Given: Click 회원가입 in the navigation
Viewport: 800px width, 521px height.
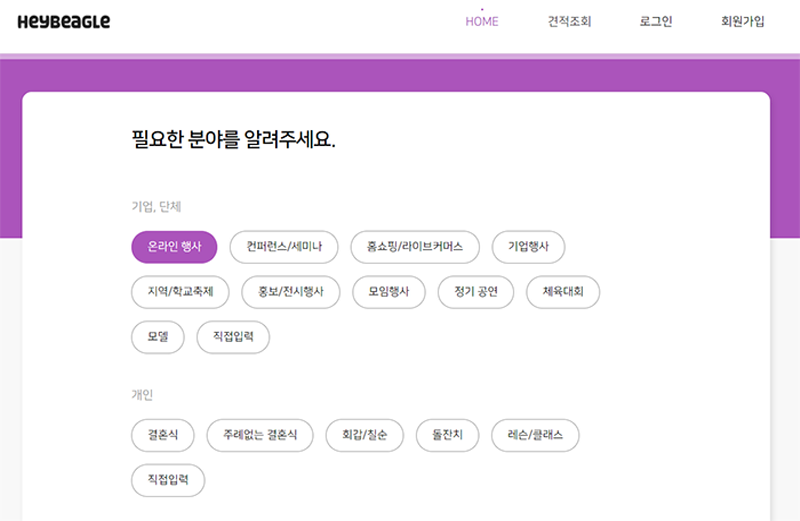Looking at the screenshot, I should click(x=742, y=22).
